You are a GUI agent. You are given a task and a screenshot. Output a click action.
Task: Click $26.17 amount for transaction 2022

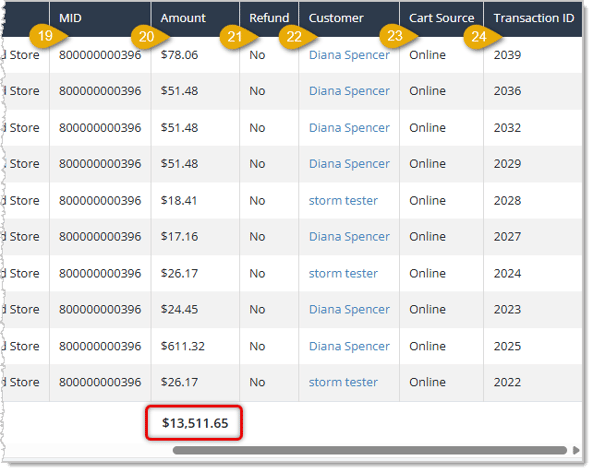click(x=179, y=382)
